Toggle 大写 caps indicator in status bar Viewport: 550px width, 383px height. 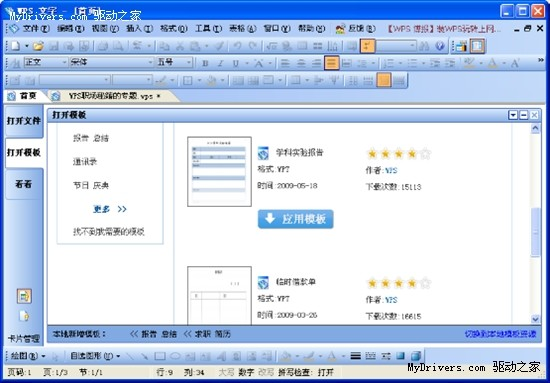tap(226, 372)
